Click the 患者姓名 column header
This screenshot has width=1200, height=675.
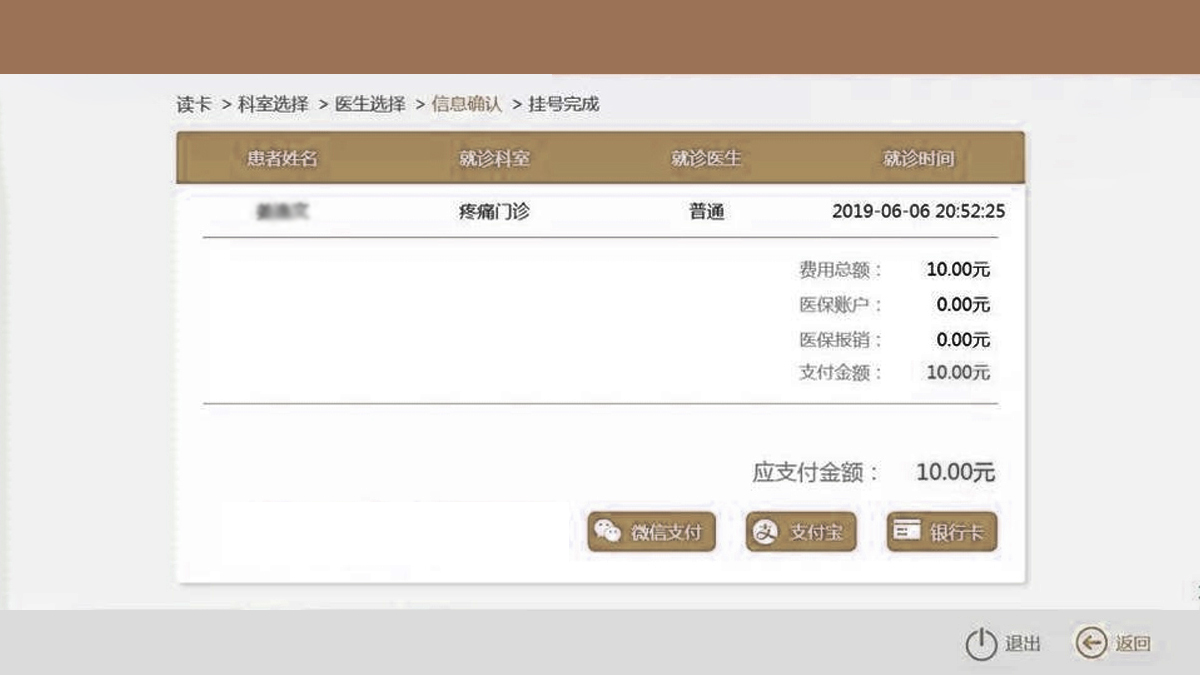(x=282, y=159)
